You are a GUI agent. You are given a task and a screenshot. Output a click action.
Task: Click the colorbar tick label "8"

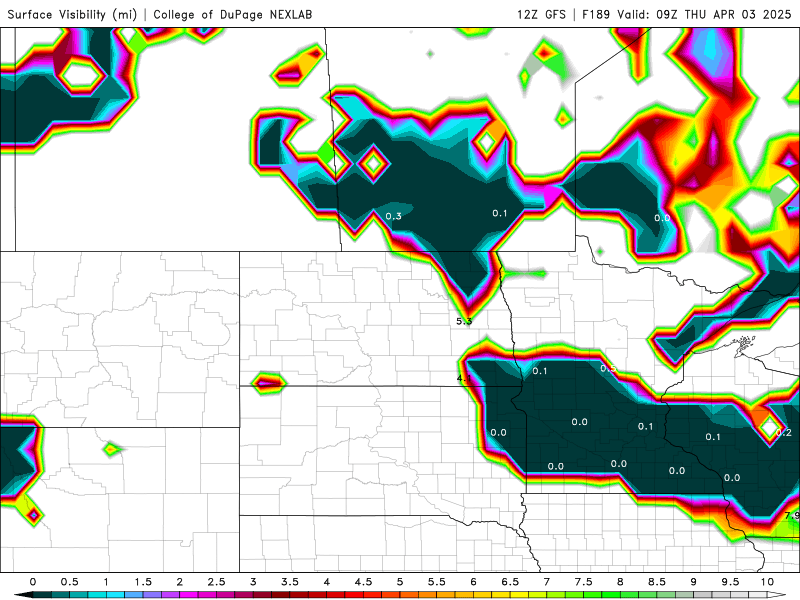point(620,582)
